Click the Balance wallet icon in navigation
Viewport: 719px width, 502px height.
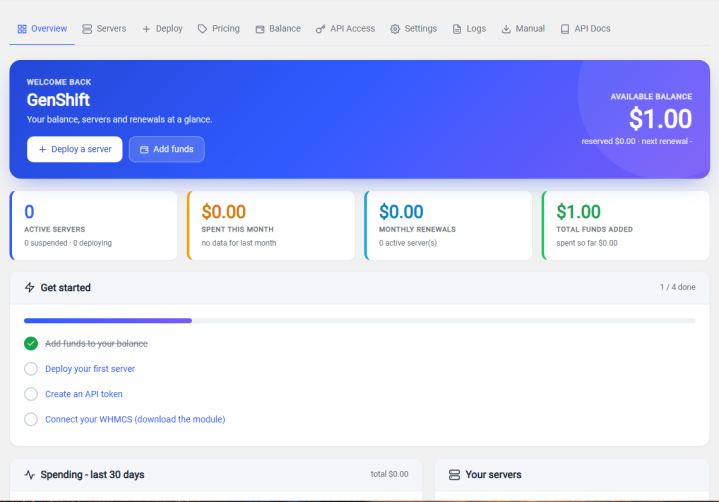pos(260,29)
